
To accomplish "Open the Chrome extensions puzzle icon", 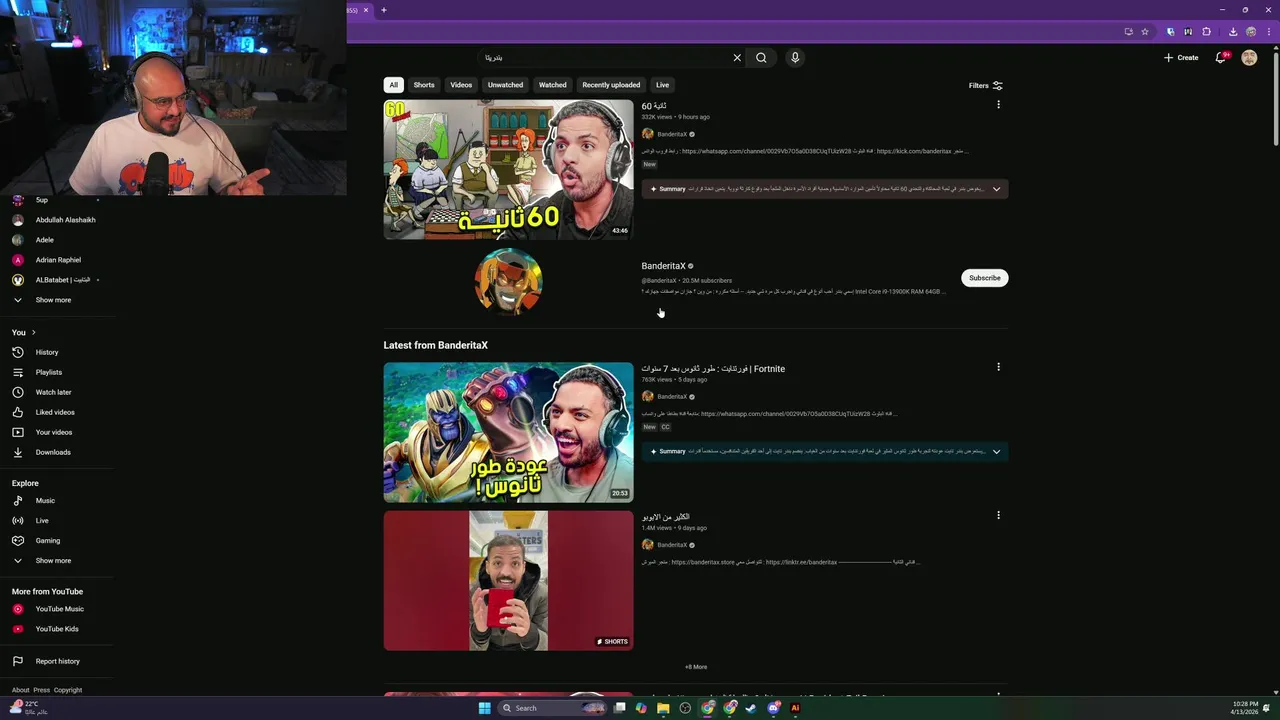I will (x=1207, y=31).
